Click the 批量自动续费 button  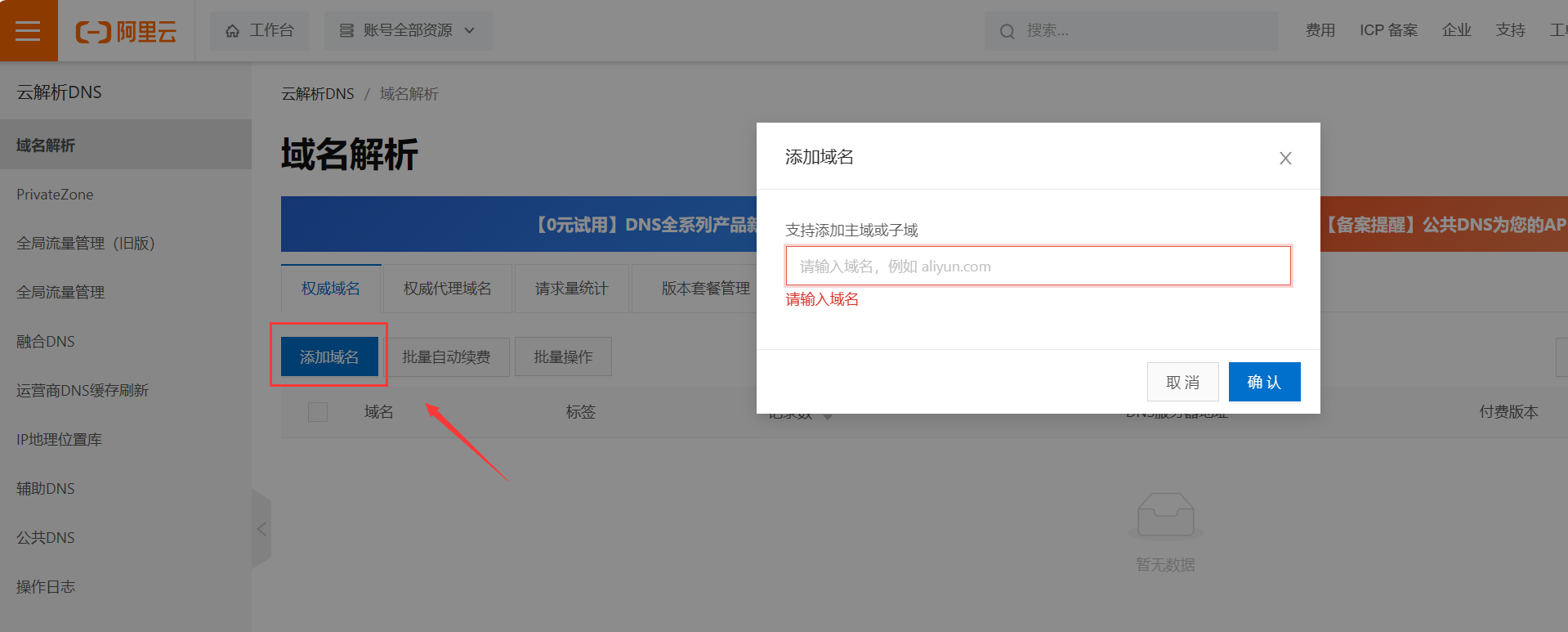[446, 357]
